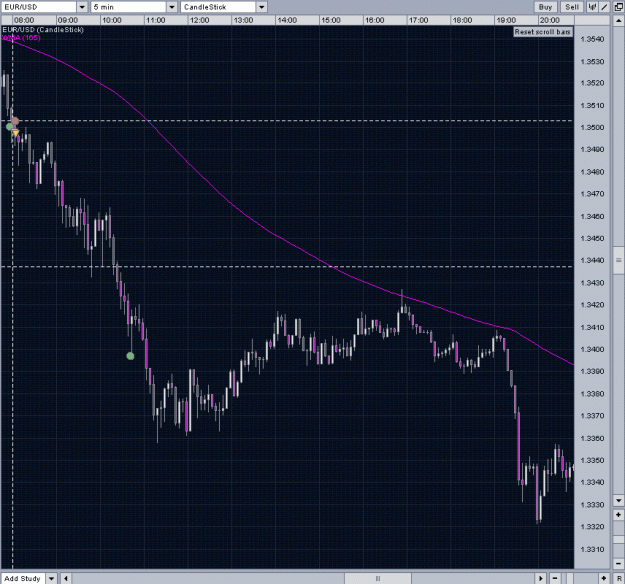Click the 16:00 time axis label
Viewport: 625px width, 584px height.
(375, 20)
